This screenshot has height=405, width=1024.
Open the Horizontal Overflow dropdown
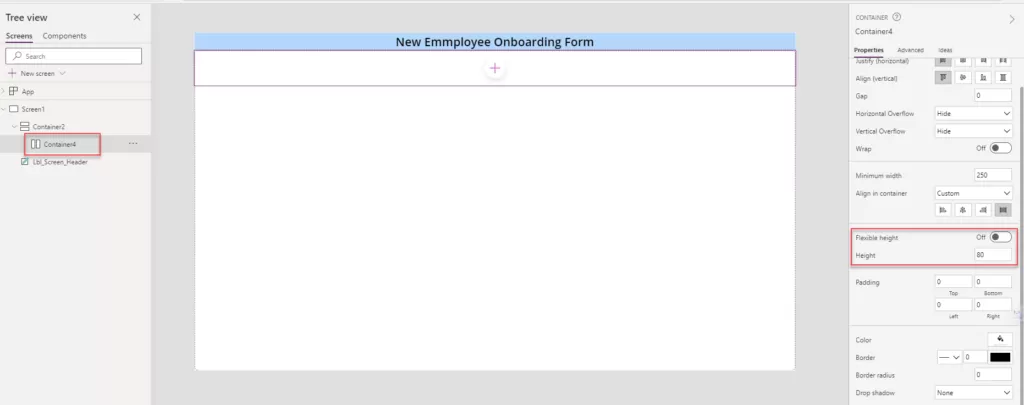coord(973,113)
